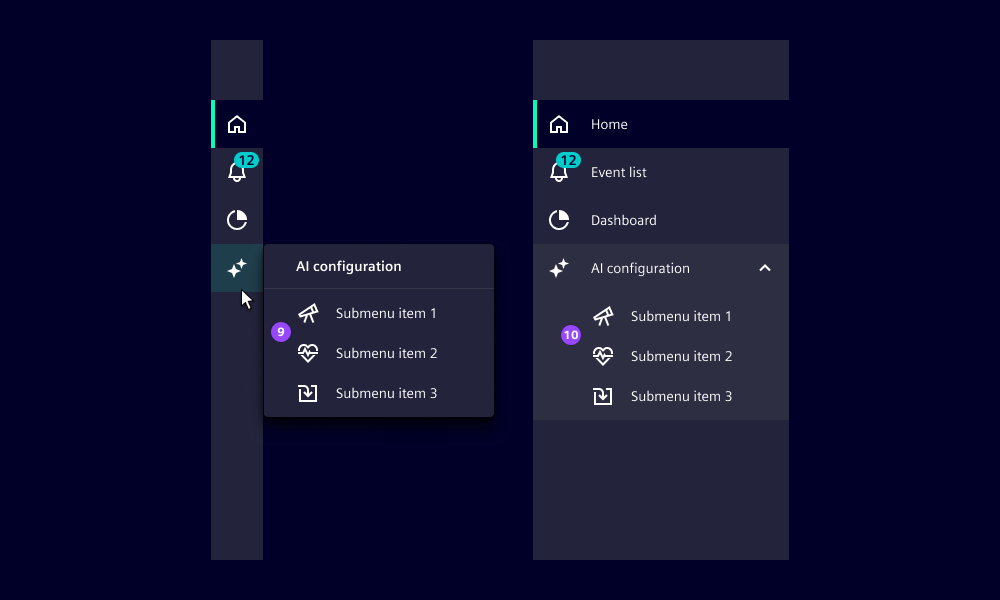Click the heart-pulse icon beside Submenu item 2
Image resolution: width=1000 pixels, height=600 pixels.
click(x=308, y=353)
